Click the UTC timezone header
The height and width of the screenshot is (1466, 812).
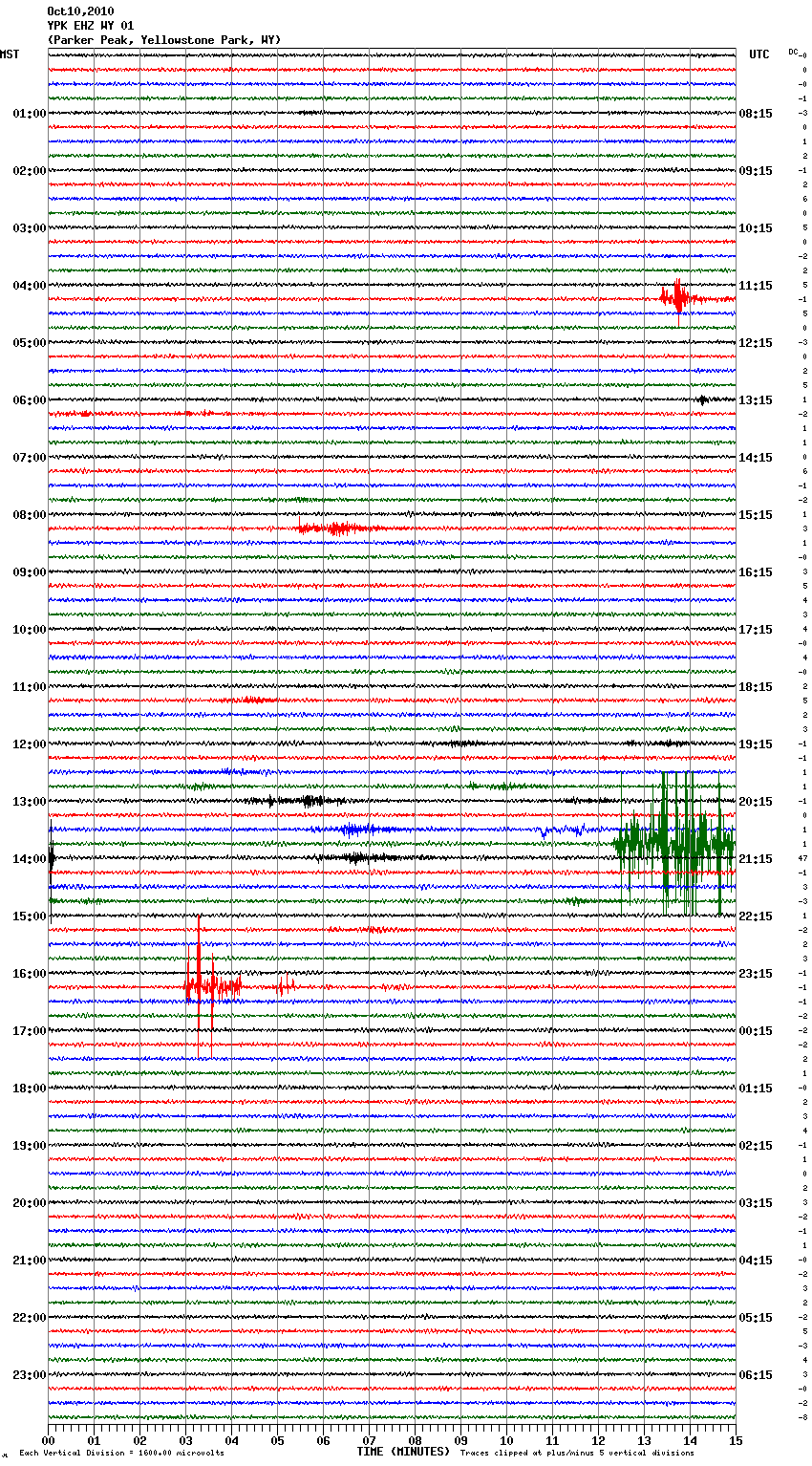click(x=759, y=54)
